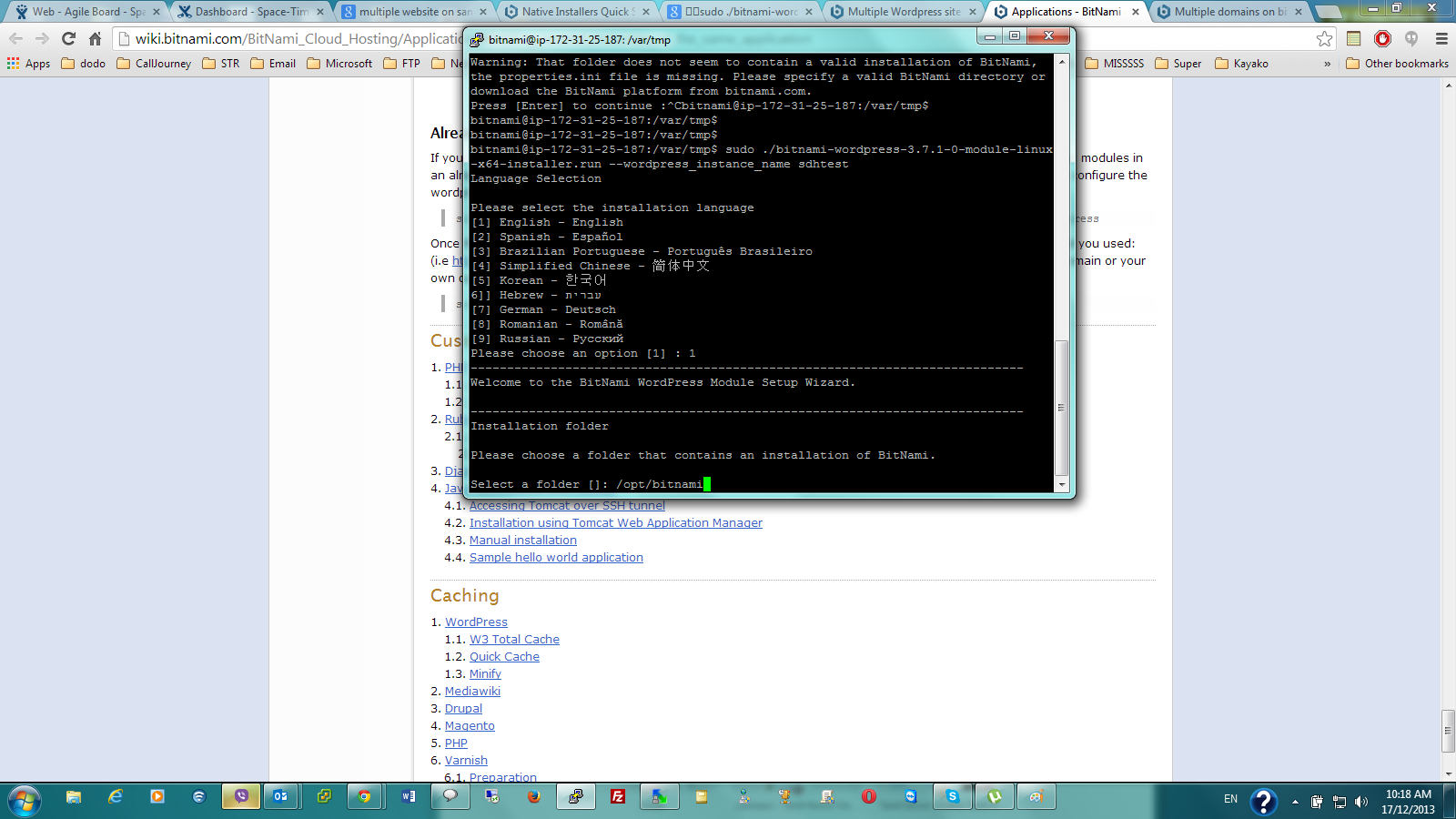Open the Kayako bookmarks folder
The width and height of the screenshot is (1456, 819).
click(1241, 64)
